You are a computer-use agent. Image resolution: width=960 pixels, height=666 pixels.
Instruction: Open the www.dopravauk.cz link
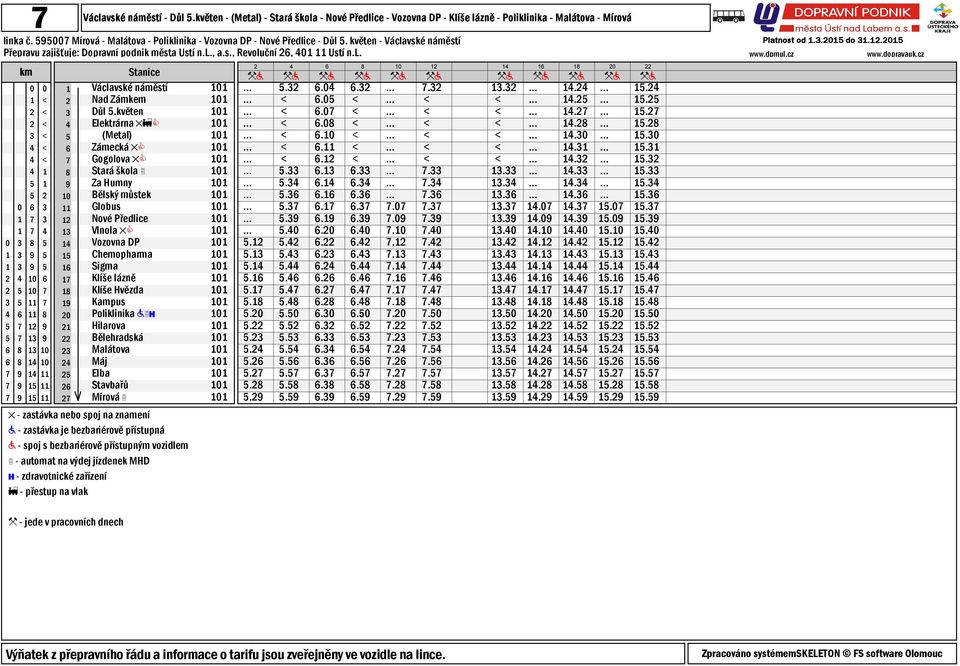pyautogui.click(x=895, y=54)
